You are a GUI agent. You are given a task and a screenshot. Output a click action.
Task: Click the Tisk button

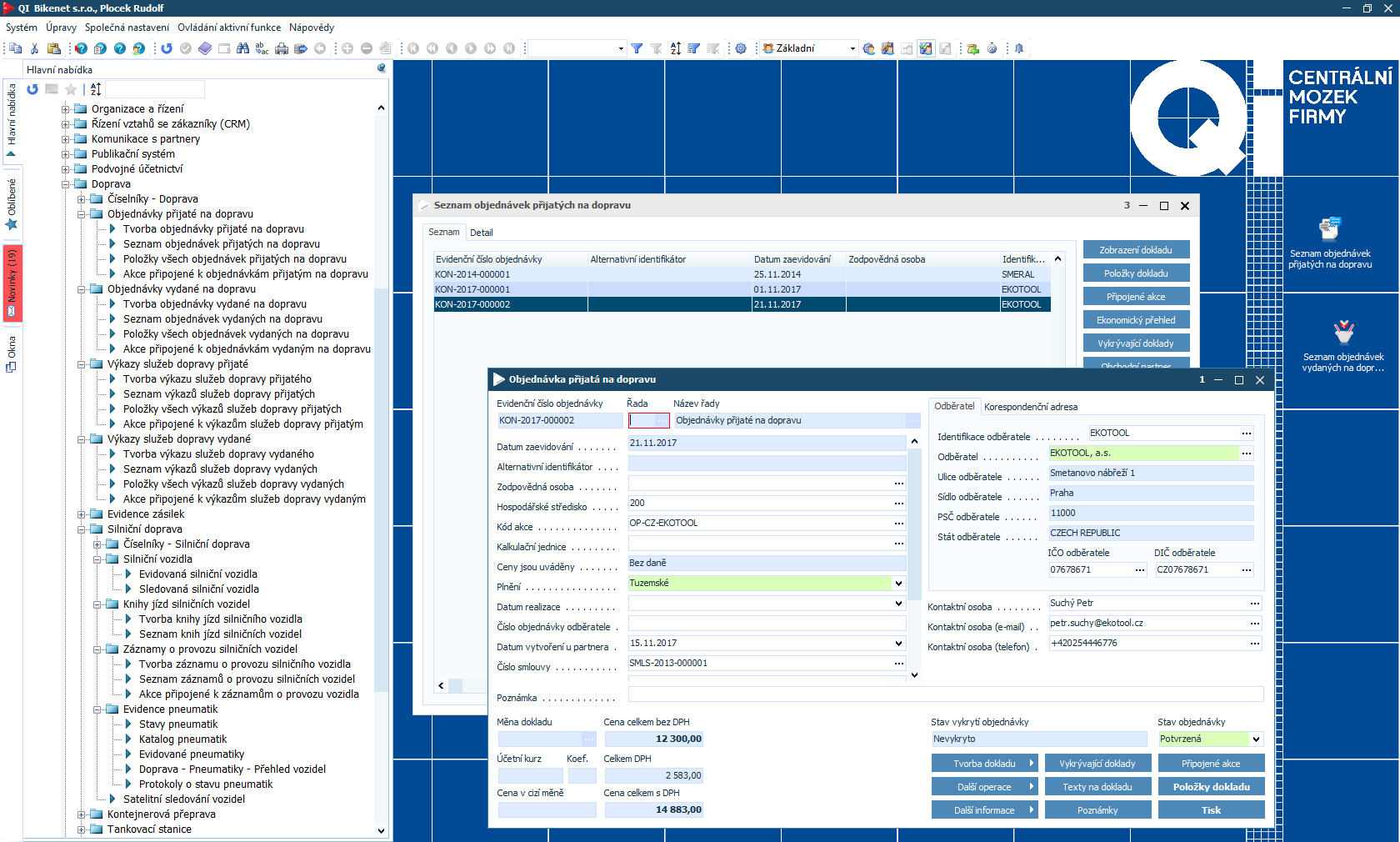tap(1211, 810)
